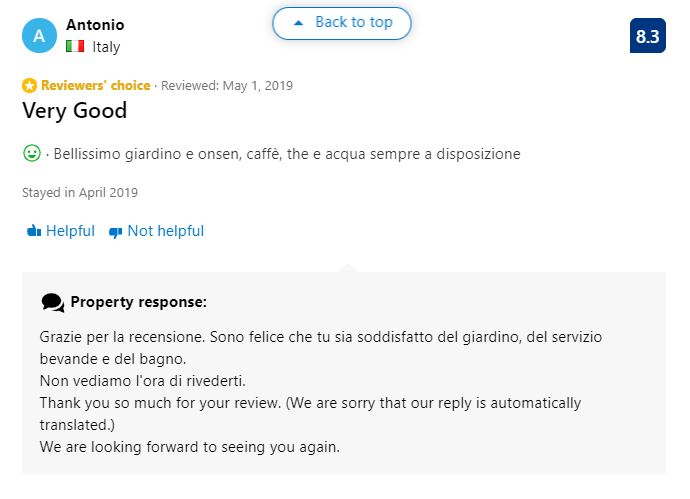Click the thumbs up Helpful icon
This screenshot has width=690, height=499.
point(34,231)
